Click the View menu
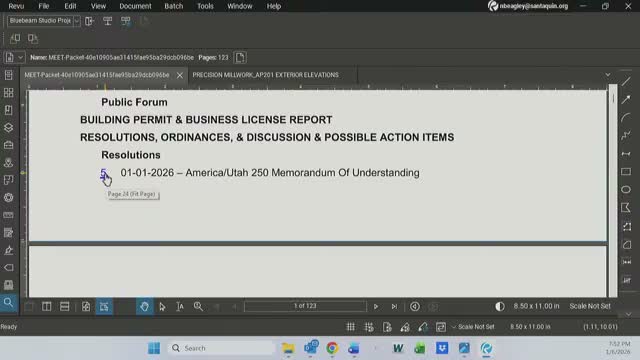The height and width of the screenshot is (360, 640). pyautogui.click(x=98, y=6)
